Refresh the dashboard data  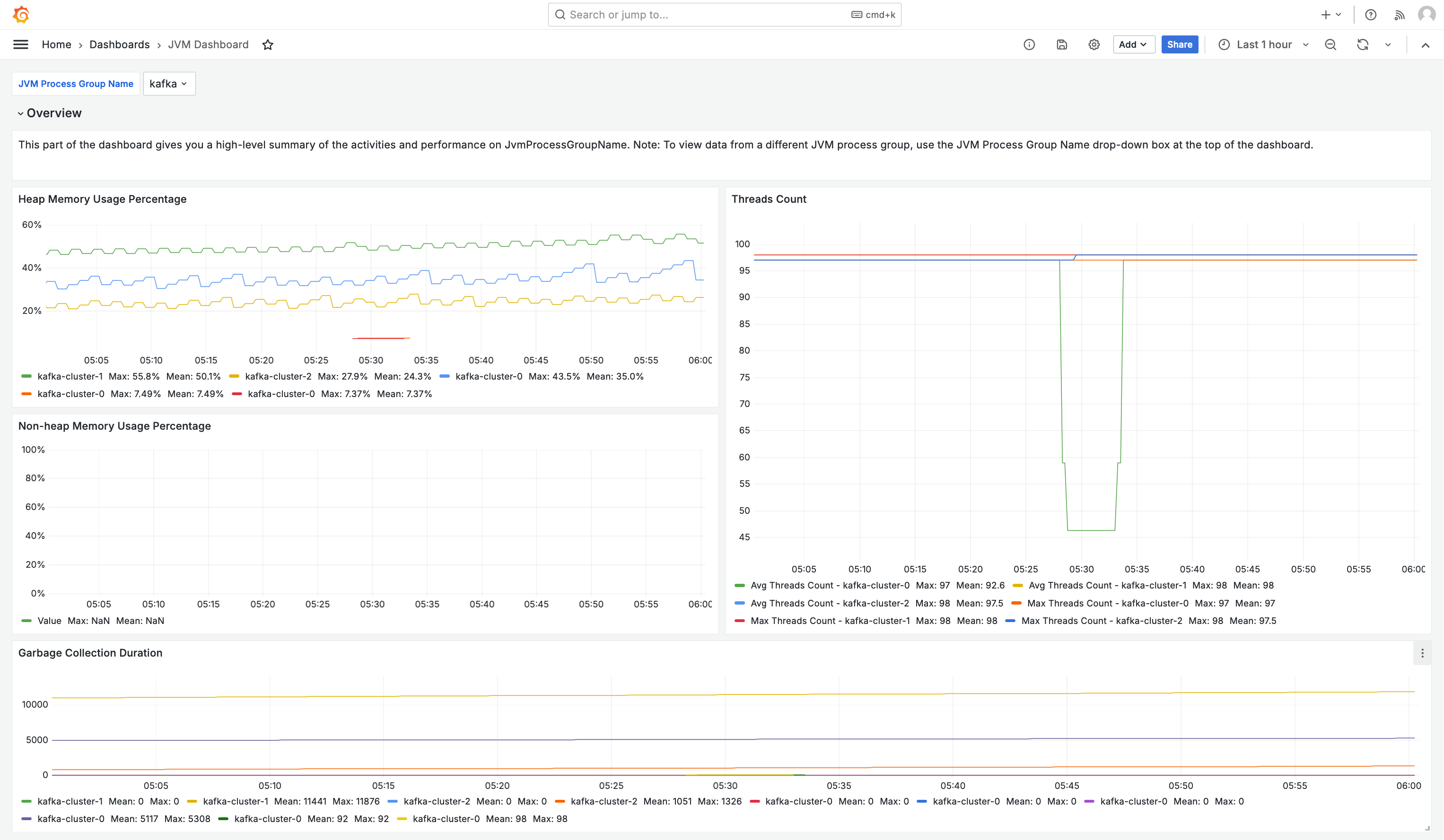tap(1363, 44)
